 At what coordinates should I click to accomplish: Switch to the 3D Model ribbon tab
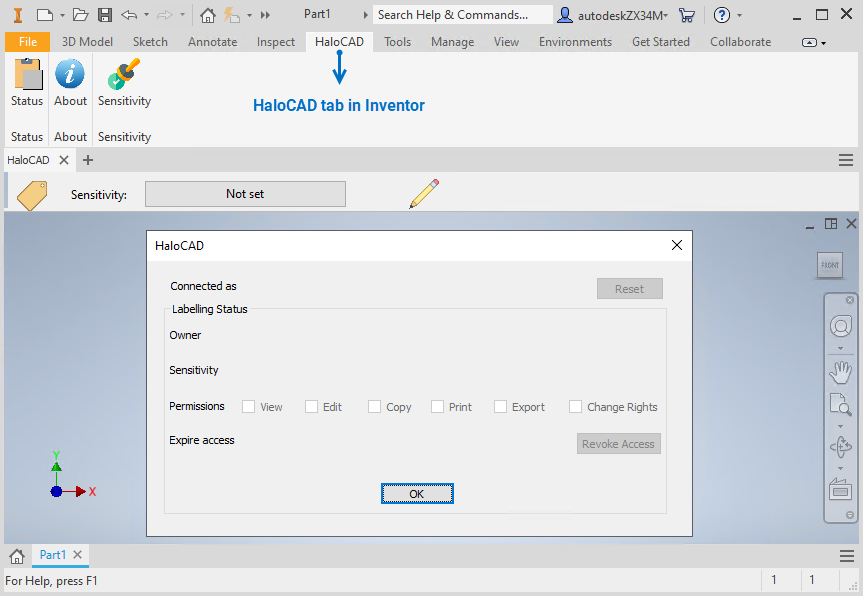tap(86, 42)
